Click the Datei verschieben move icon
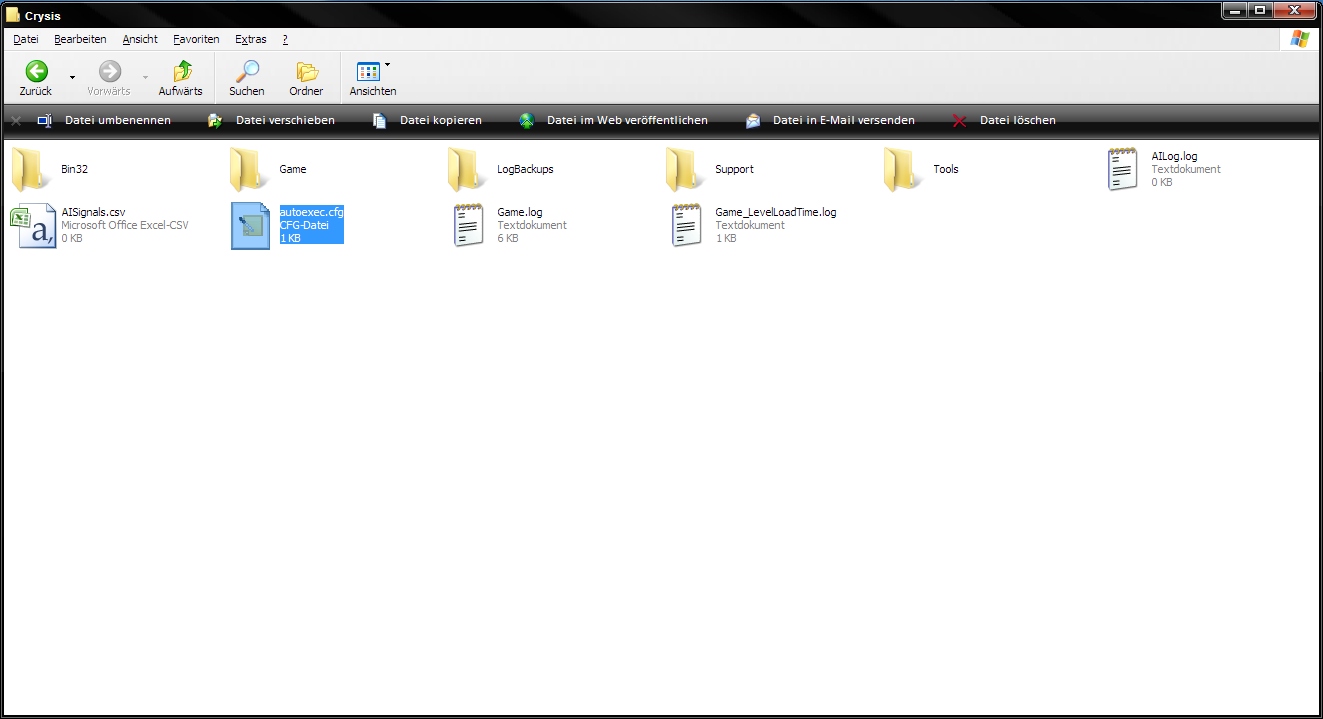The image size is (1323, 719). [x=215, y=120]
